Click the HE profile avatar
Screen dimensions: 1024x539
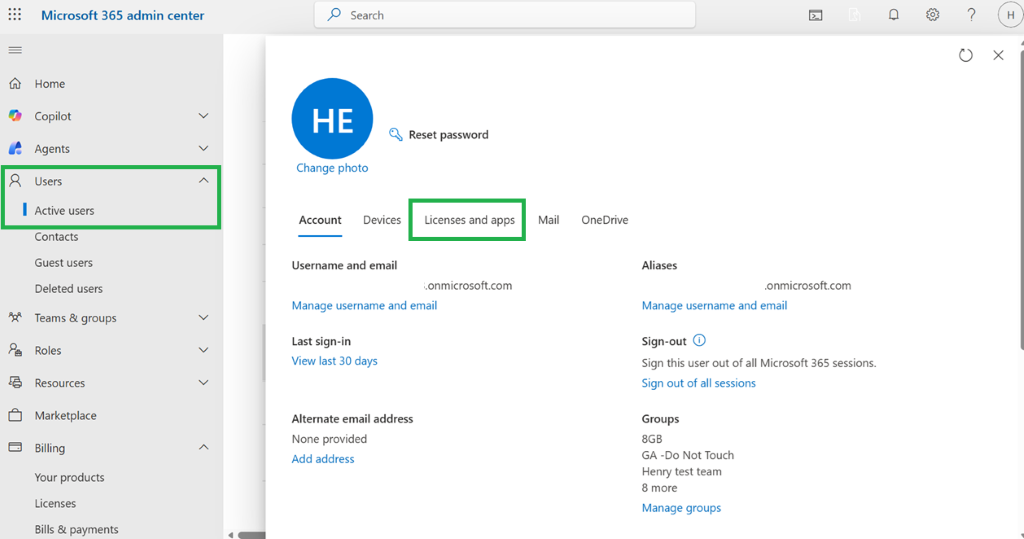(x=332, y=119)
